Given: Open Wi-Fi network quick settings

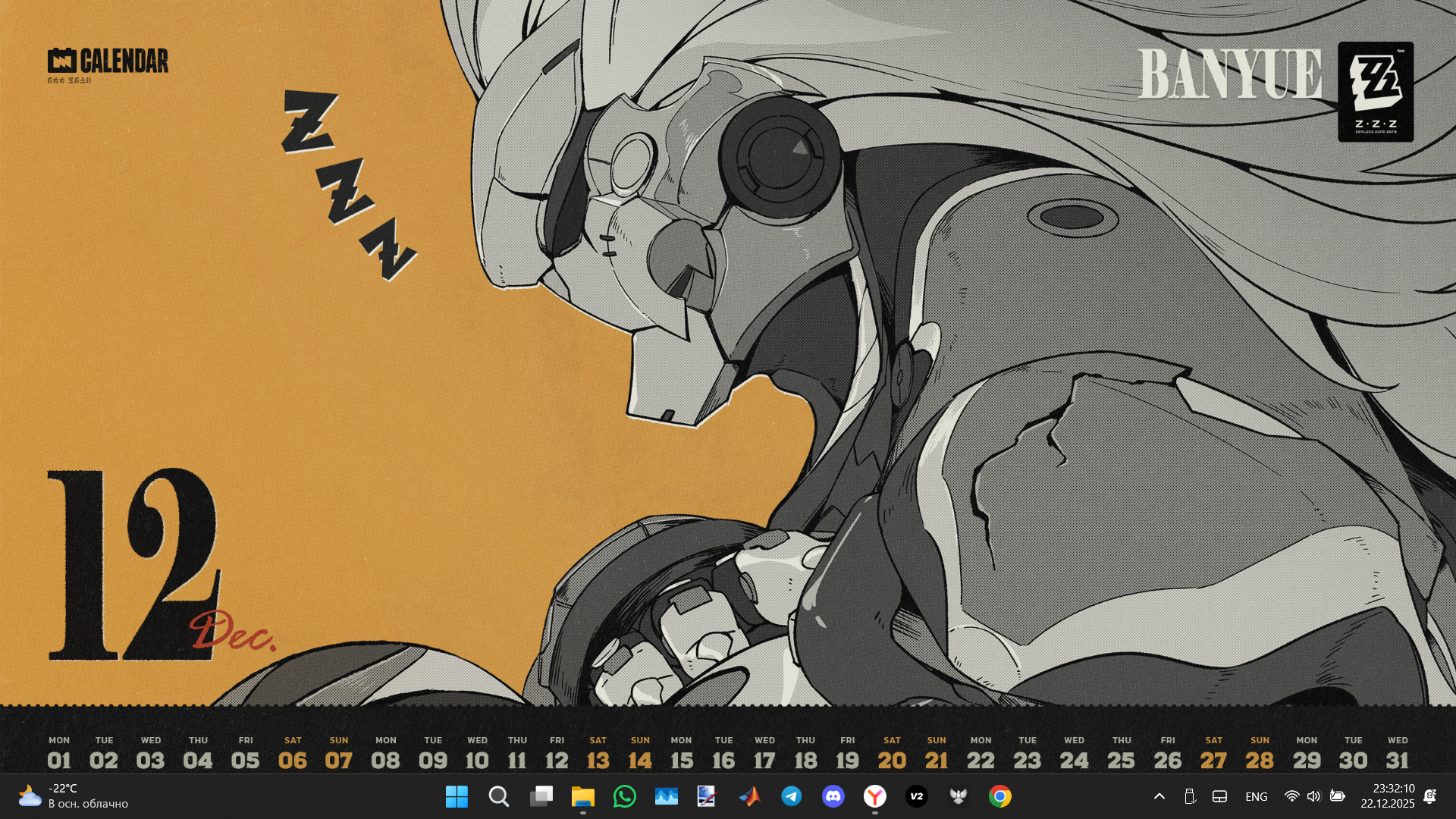Looking at the screenshot, I should click(1291, 796).
